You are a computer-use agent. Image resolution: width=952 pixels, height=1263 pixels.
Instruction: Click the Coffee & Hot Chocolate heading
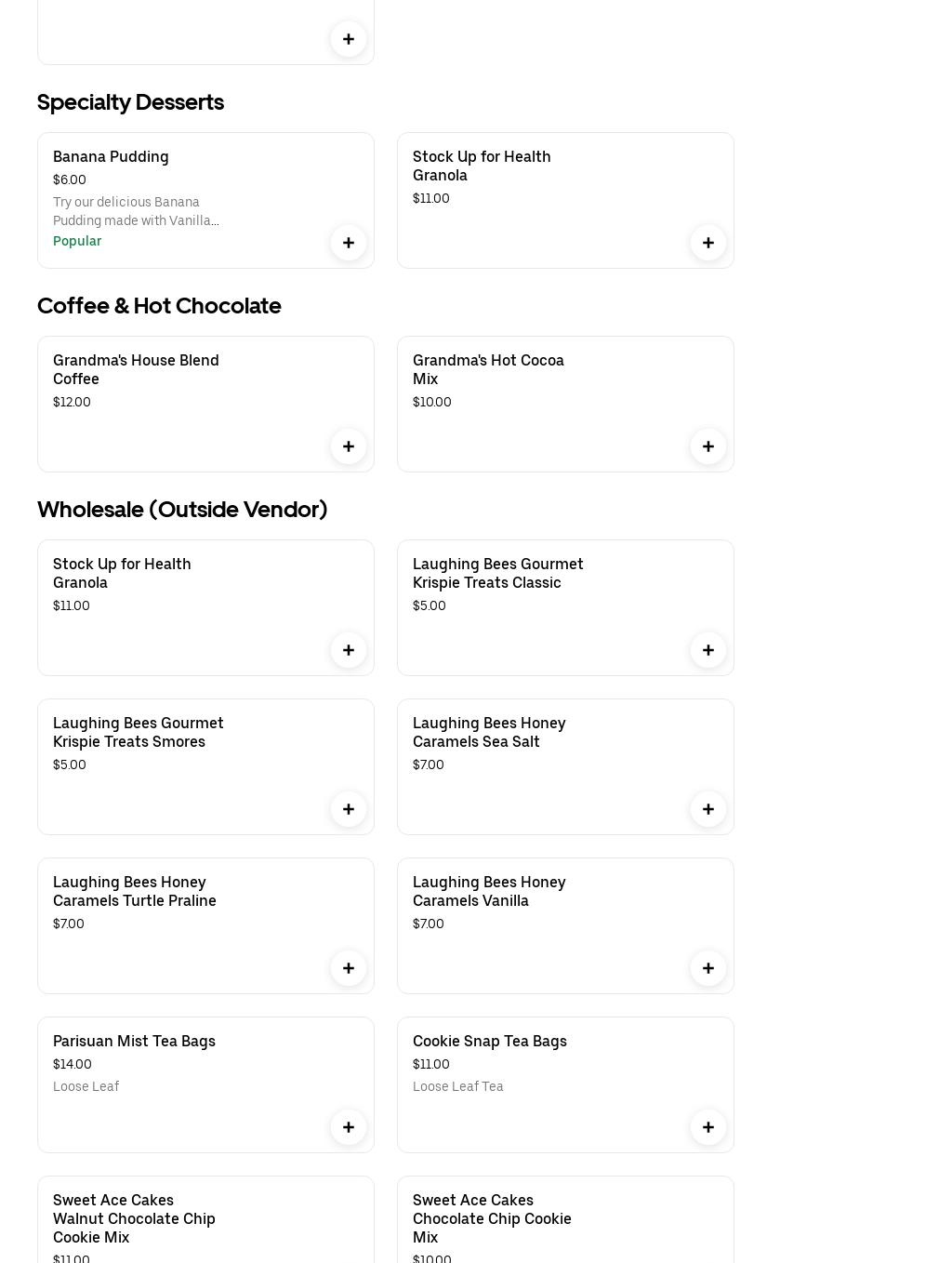point(159,305)
